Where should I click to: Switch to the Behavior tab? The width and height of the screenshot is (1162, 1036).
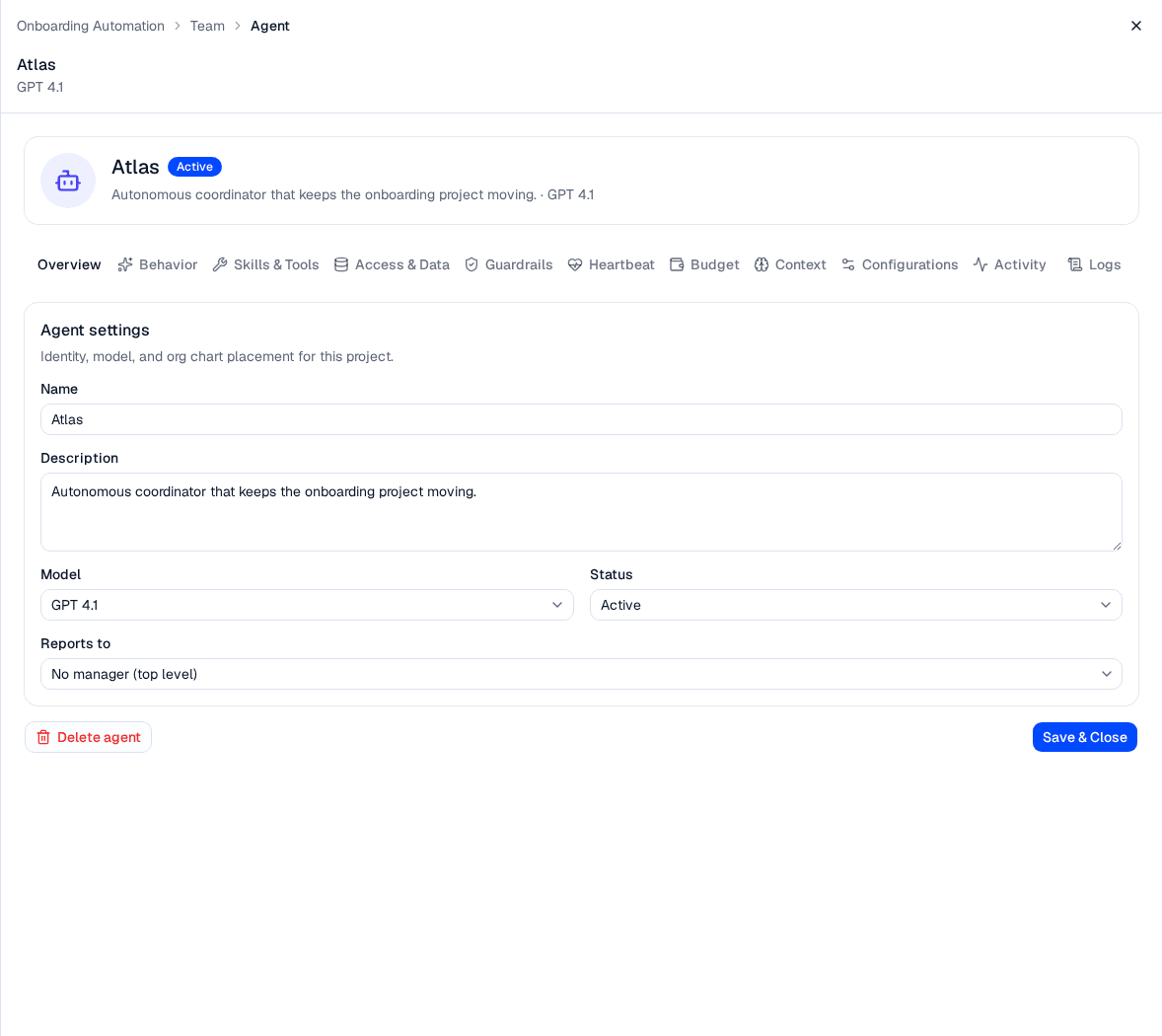point(158,264)
